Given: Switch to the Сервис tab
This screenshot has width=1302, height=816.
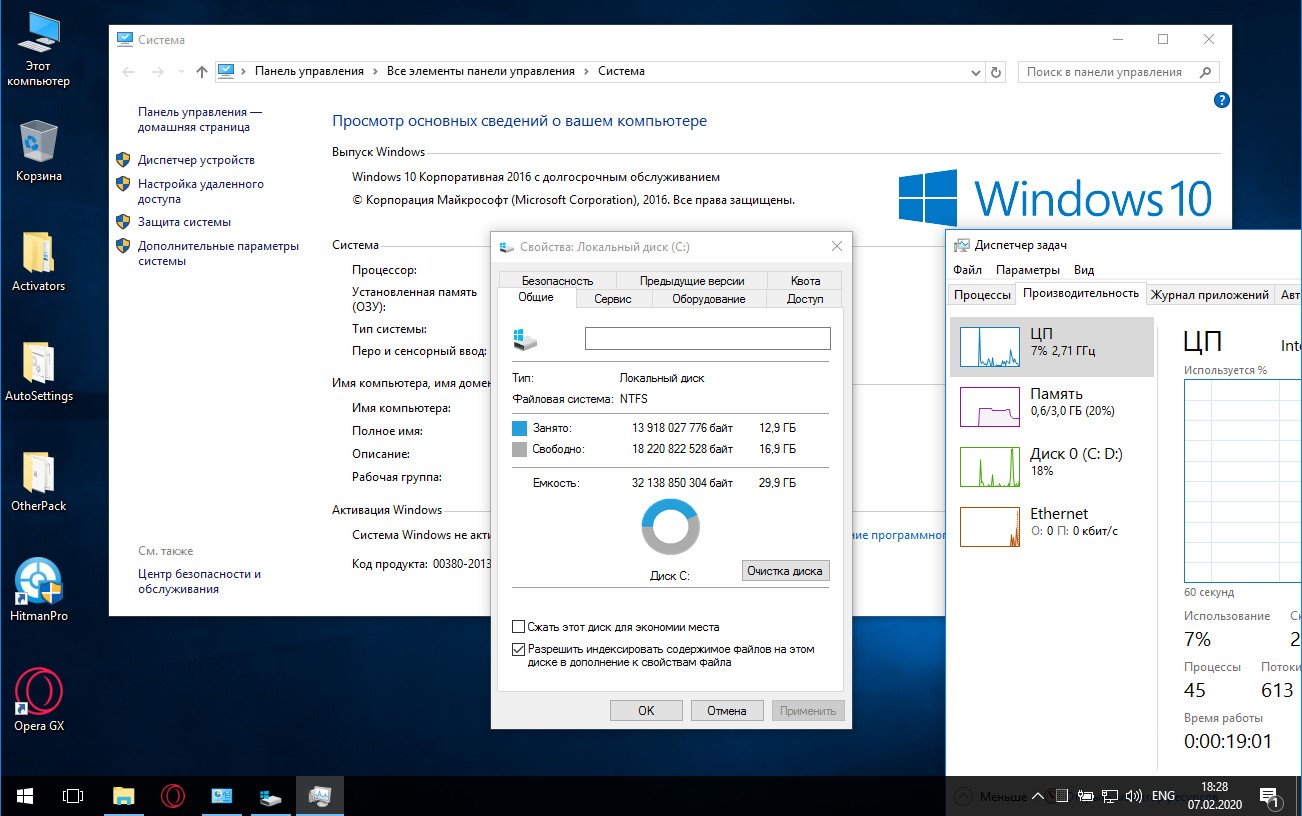Looking at the screenshot, I should click(x=612, y=299).
